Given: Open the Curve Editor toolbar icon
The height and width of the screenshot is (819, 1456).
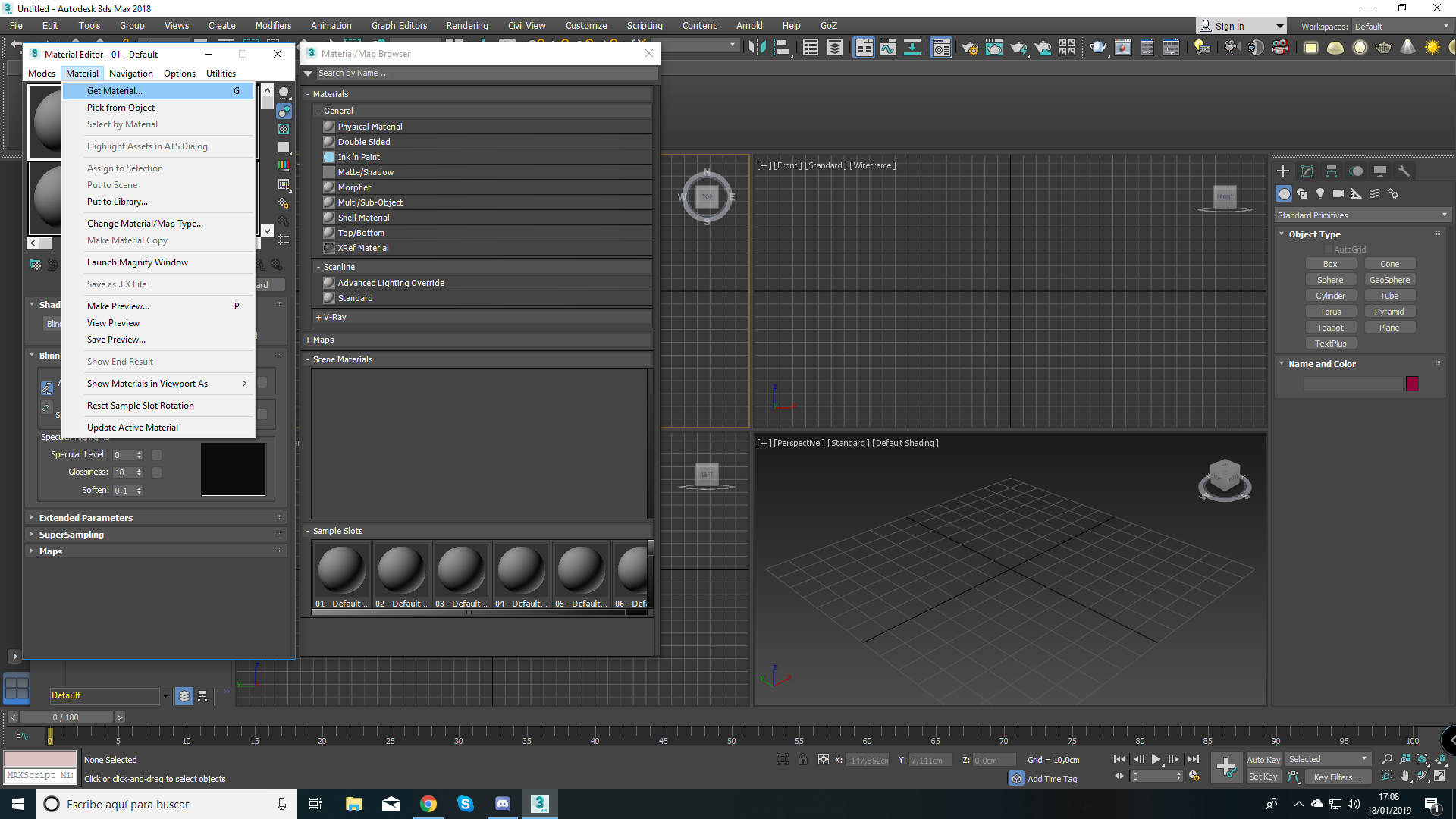Looking at the screenshot, I should [x=888, y=48].
